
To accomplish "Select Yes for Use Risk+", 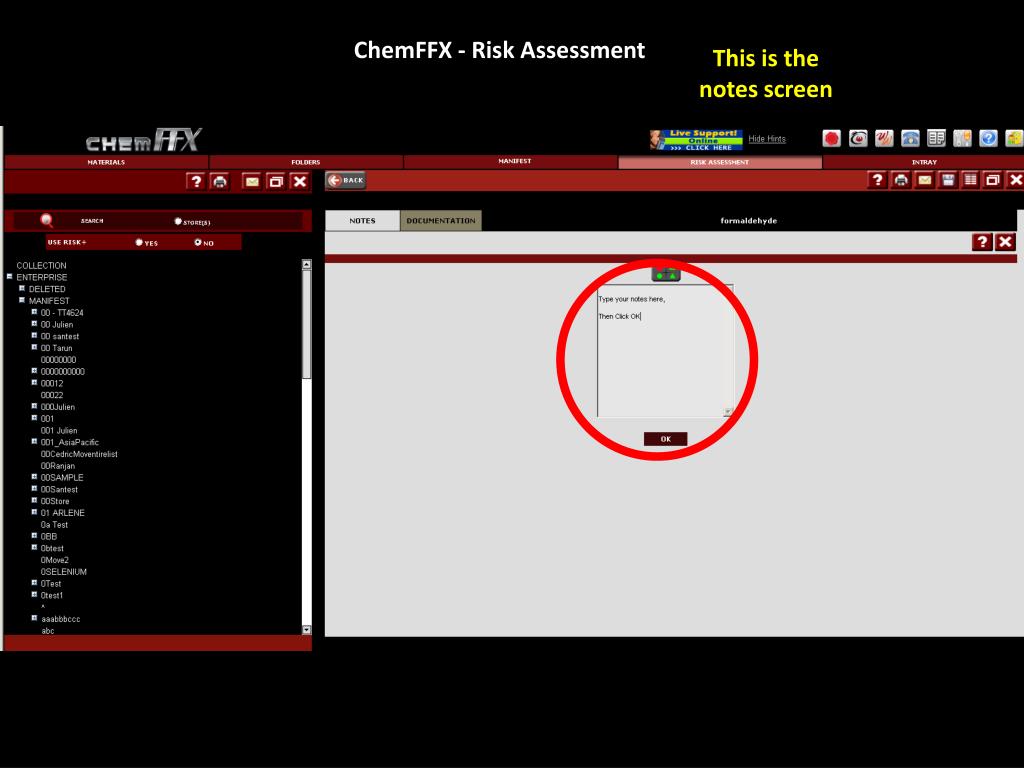I will point(139,242).
